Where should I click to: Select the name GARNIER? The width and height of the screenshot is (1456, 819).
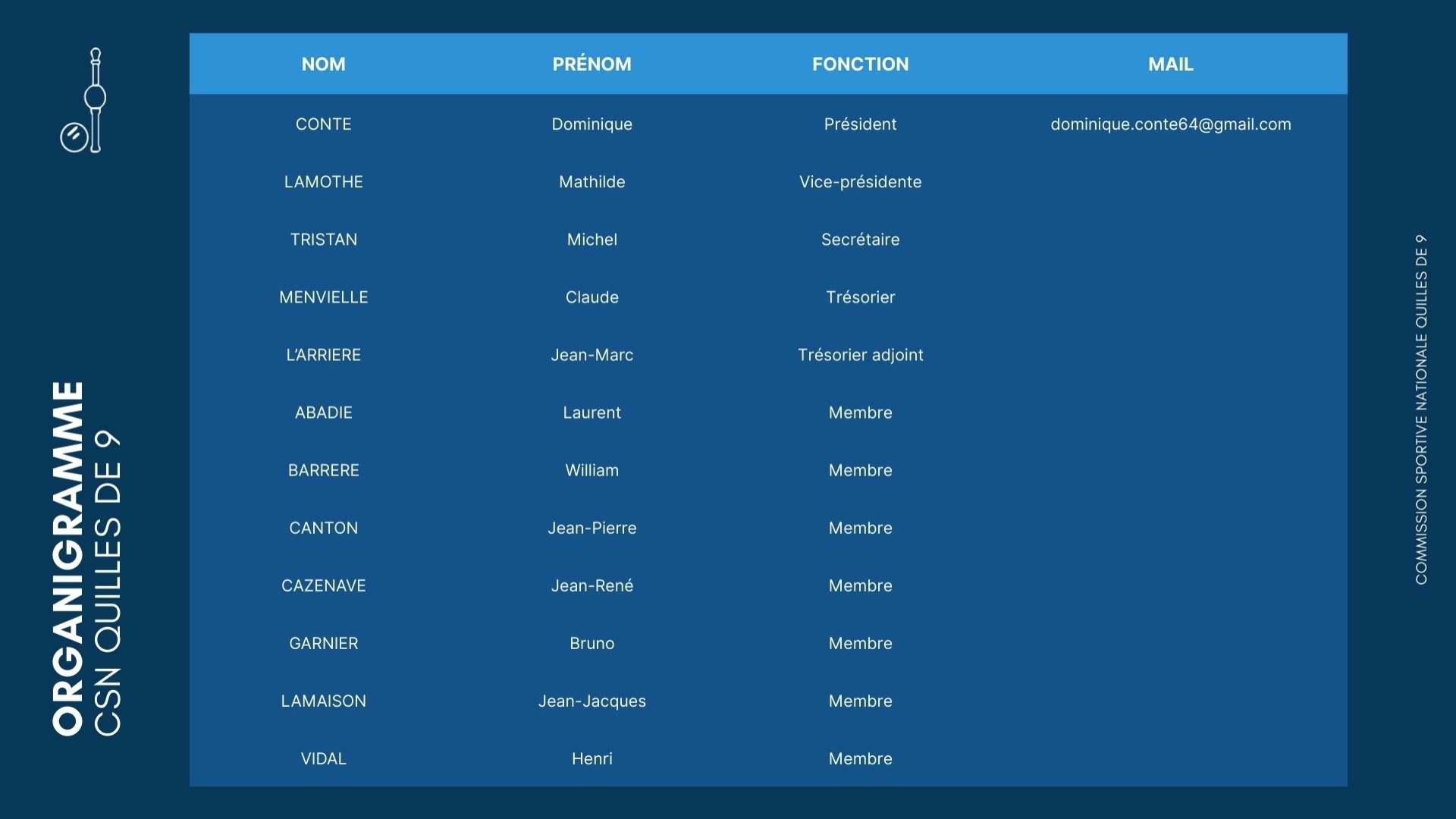[324, 643]
